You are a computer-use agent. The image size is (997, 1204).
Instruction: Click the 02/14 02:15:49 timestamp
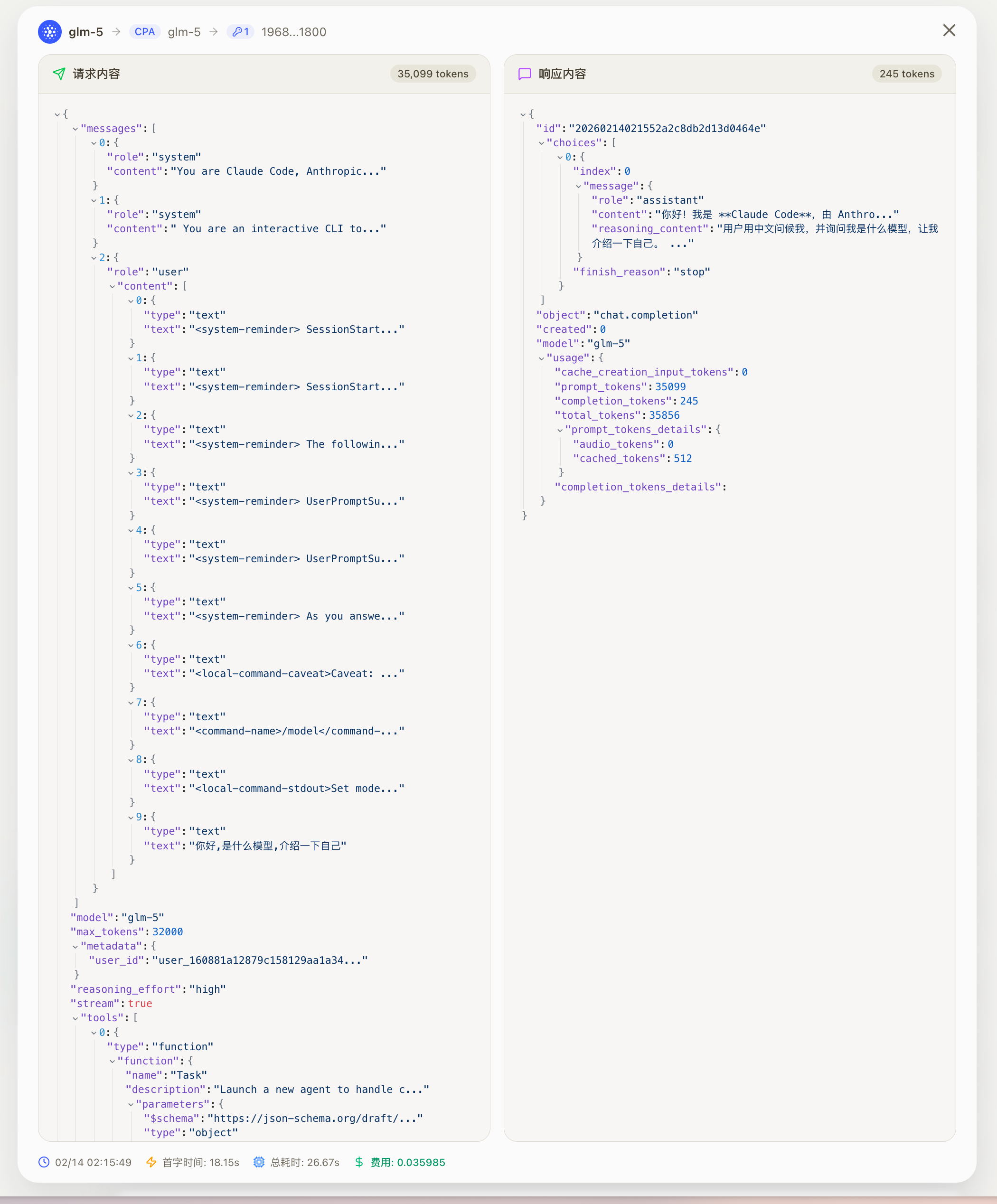pos(93,1162)
